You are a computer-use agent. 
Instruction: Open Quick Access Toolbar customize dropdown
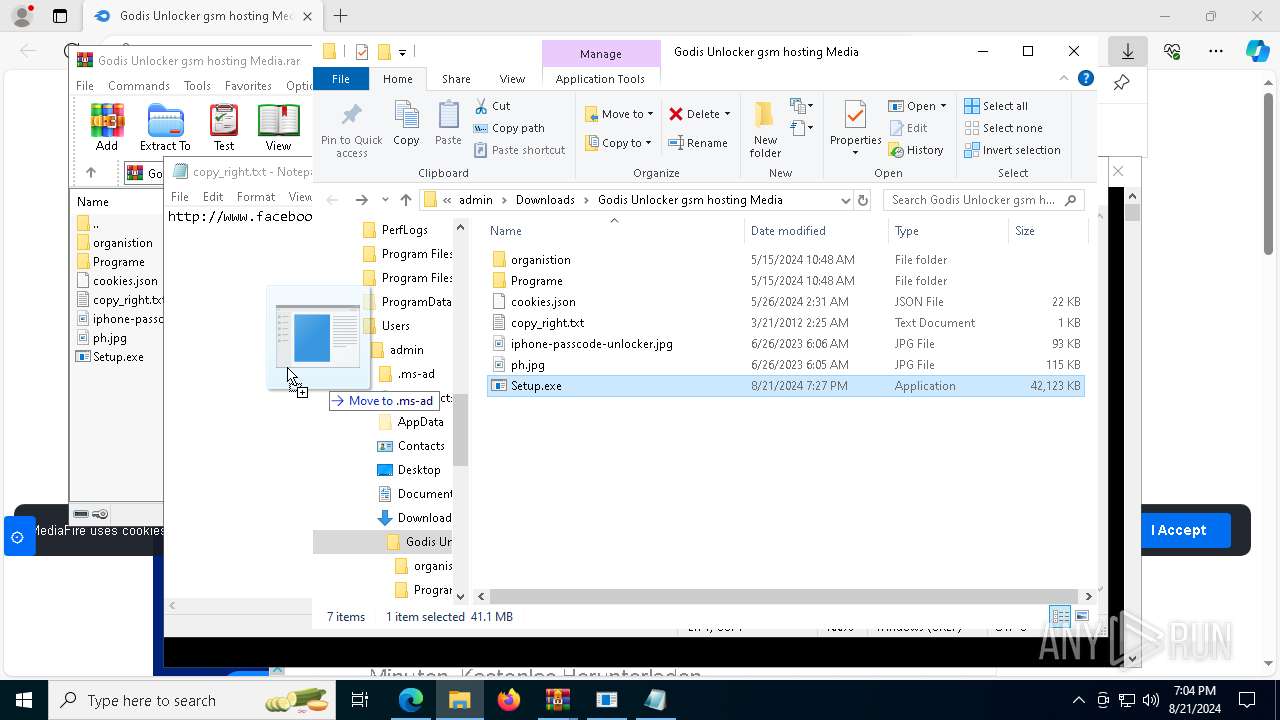(x=402, y=52)
